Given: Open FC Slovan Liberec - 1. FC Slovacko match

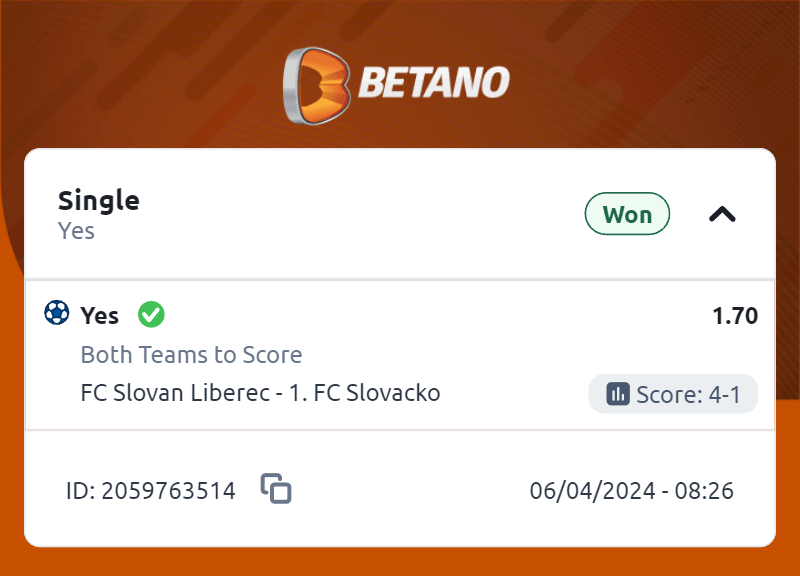Looking at the screenshot, I should (x=260, y=393).
